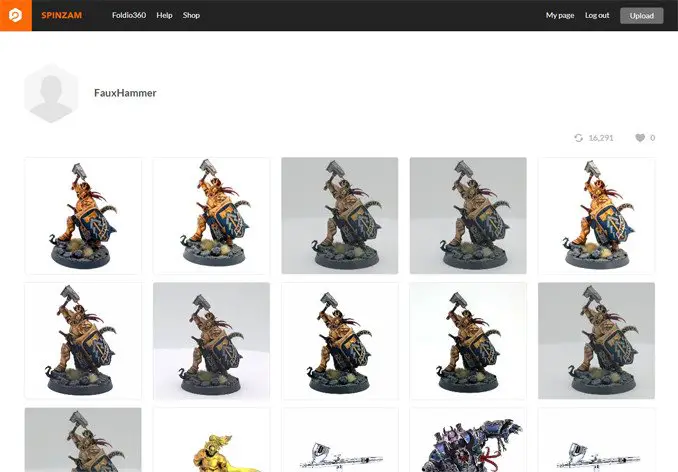The width and height of the screenshot is (678, 472).
Task: Go to My page
Action: pyautogui.click(x=560, y=16)
